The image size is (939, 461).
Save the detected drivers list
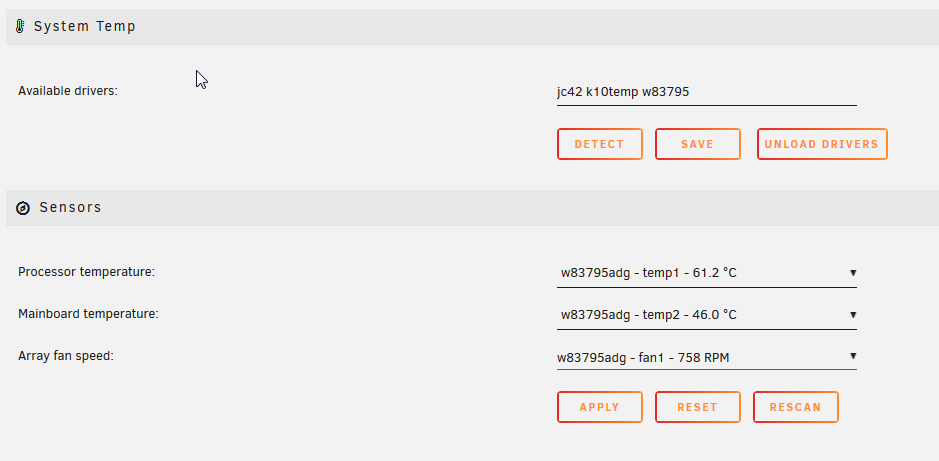(698, 144)
